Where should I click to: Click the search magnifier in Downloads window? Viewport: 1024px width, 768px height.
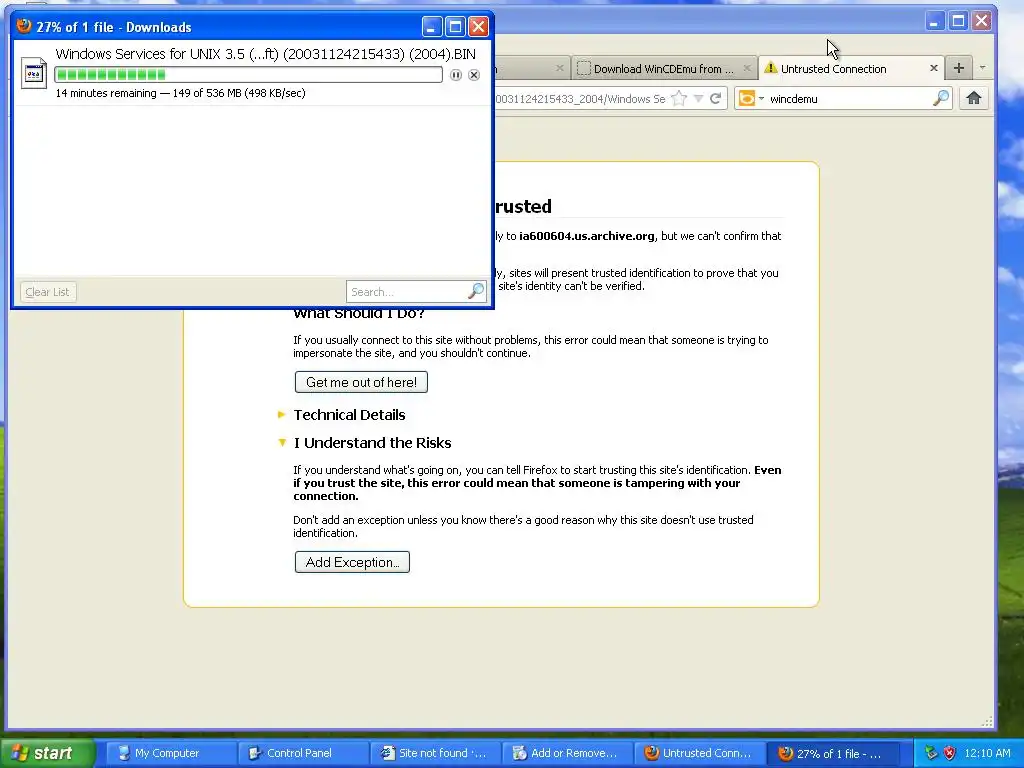pyautogui.click(x=477, y=291)
